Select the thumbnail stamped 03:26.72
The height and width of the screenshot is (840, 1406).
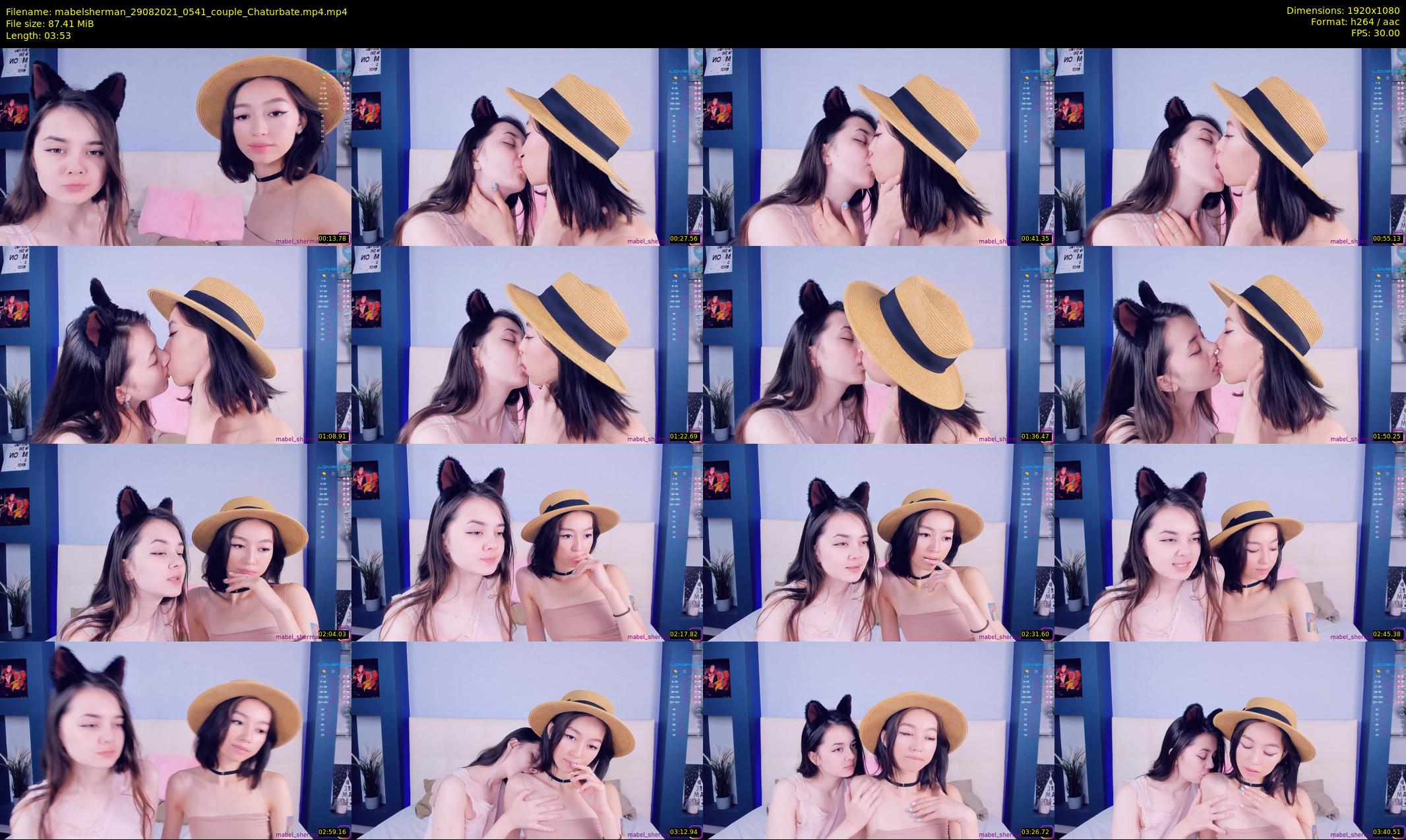[878, 740]
